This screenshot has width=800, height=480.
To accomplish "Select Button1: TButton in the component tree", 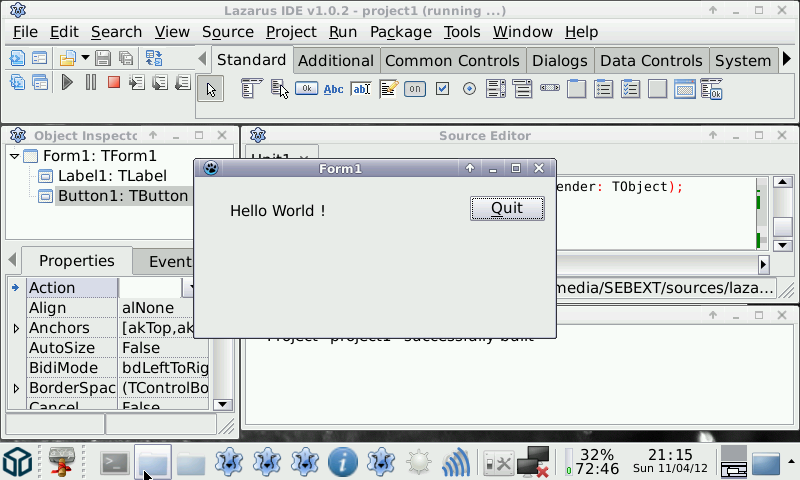I will [x=122, y=196].
